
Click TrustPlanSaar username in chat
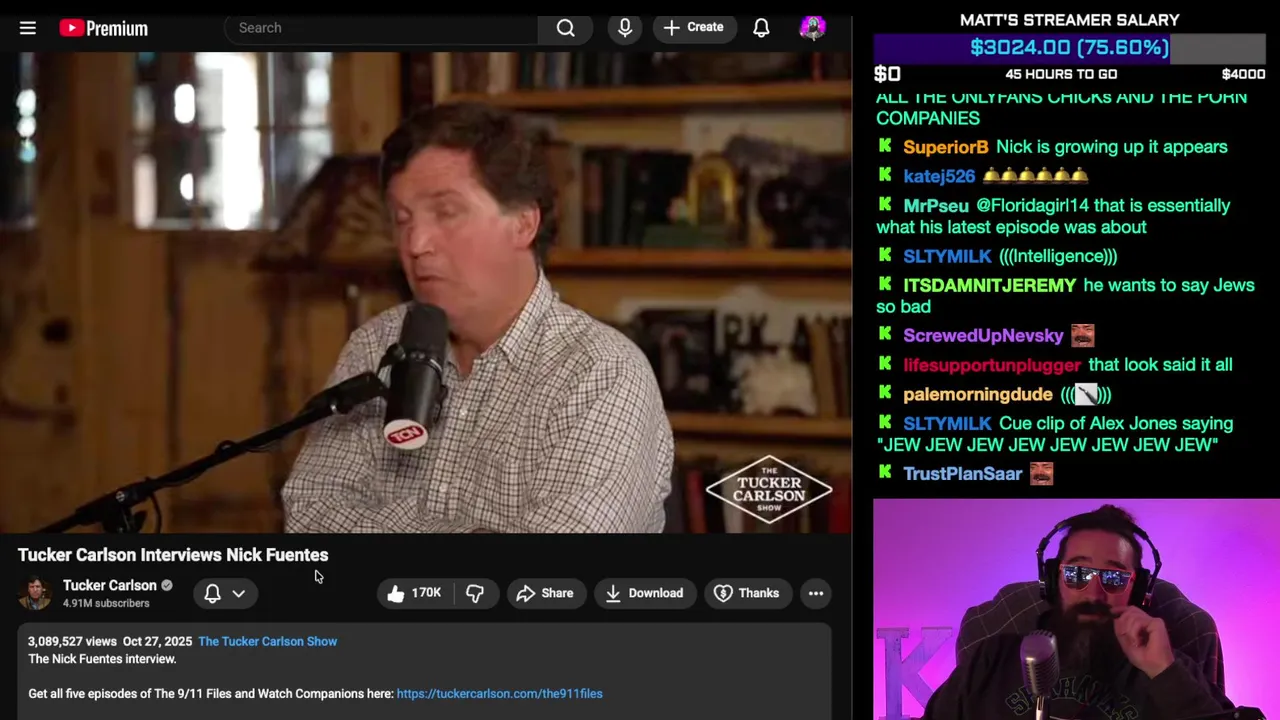[x=962, y=474]
